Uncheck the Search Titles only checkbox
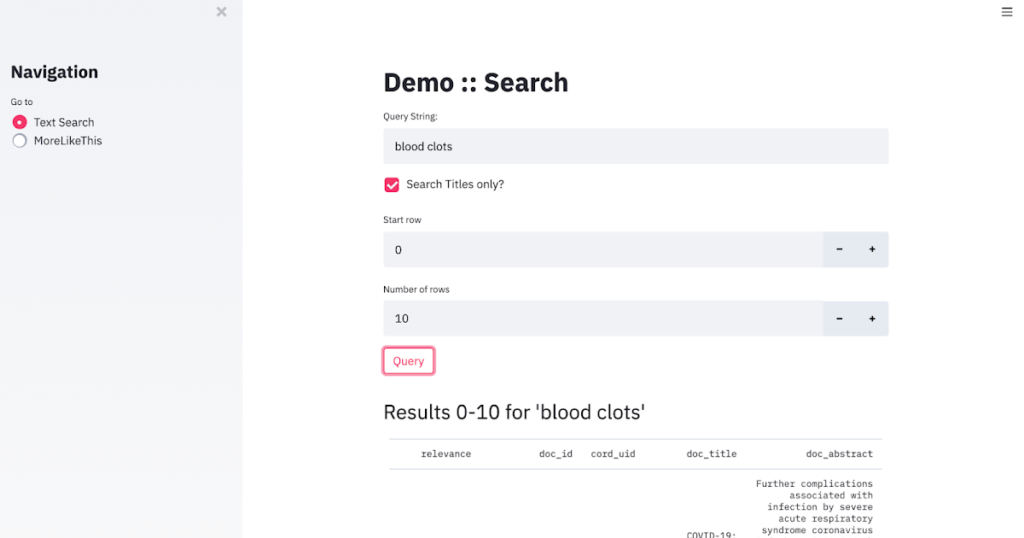This screenshot has height=538, width=1024. [392, 185]
